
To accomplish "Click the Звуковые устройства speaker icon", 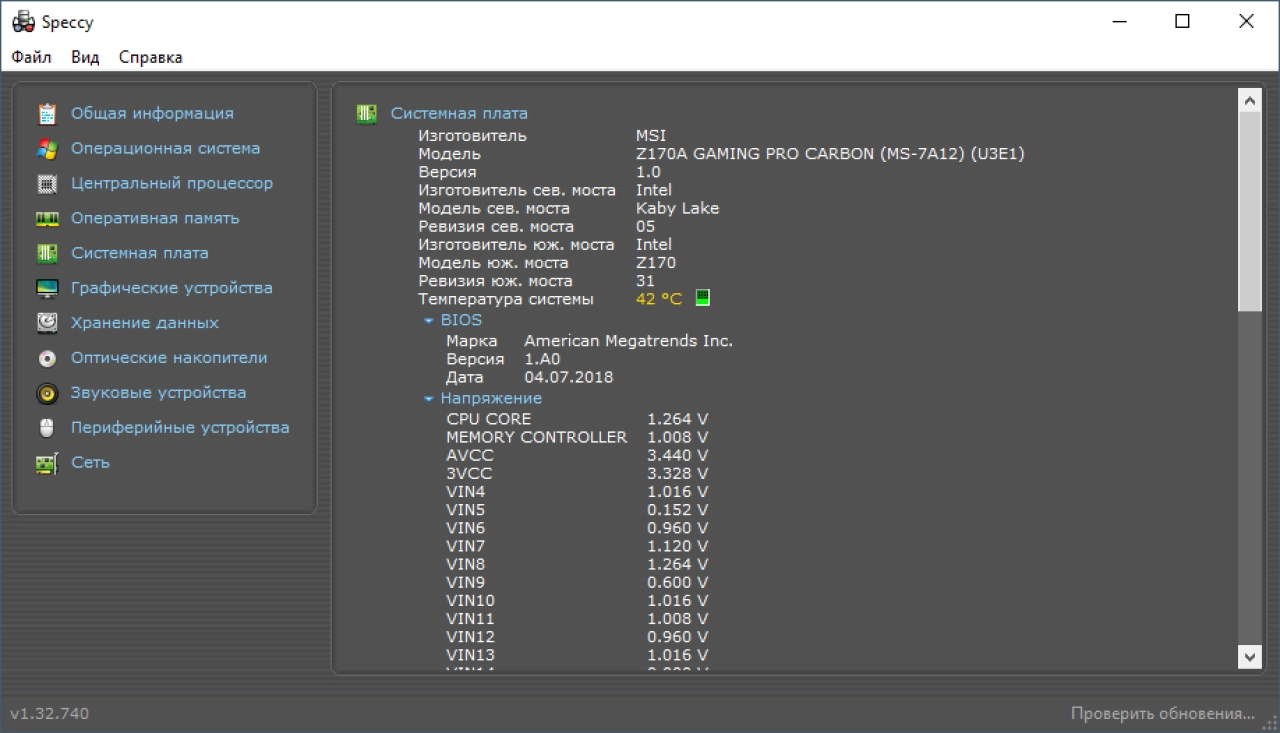I will click(47, 393).
